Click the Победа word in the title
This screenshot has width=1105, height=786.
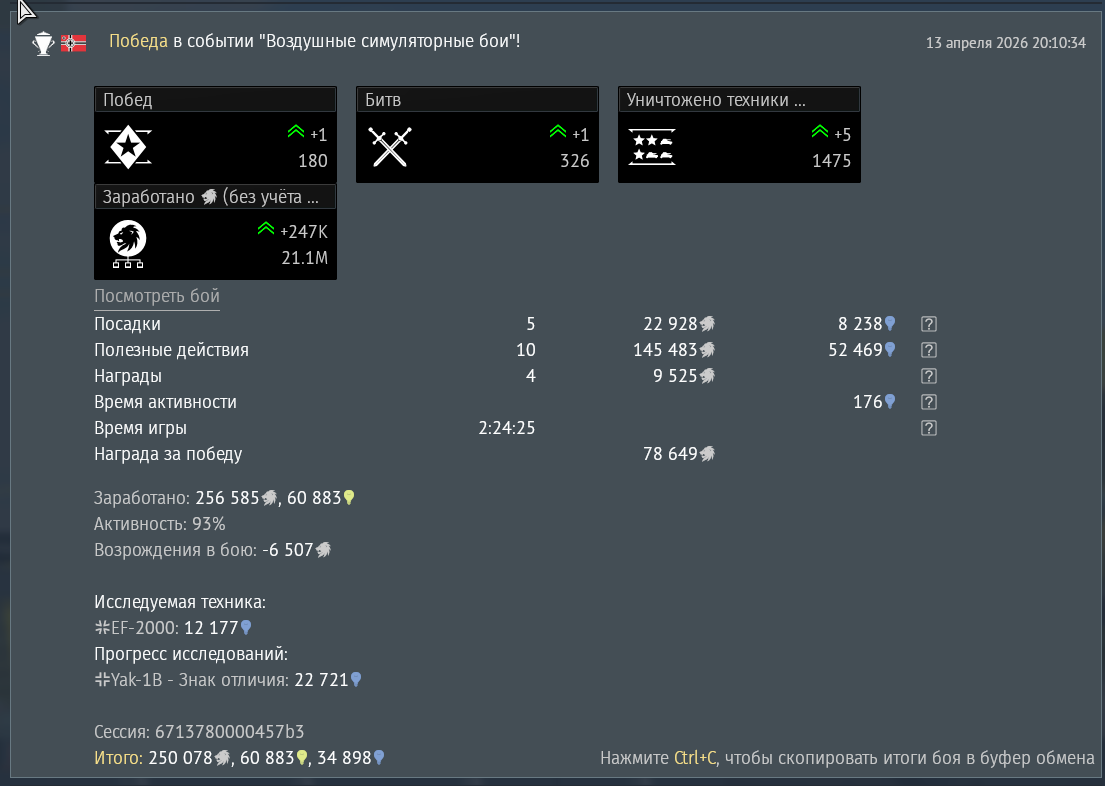click(138, 42)
